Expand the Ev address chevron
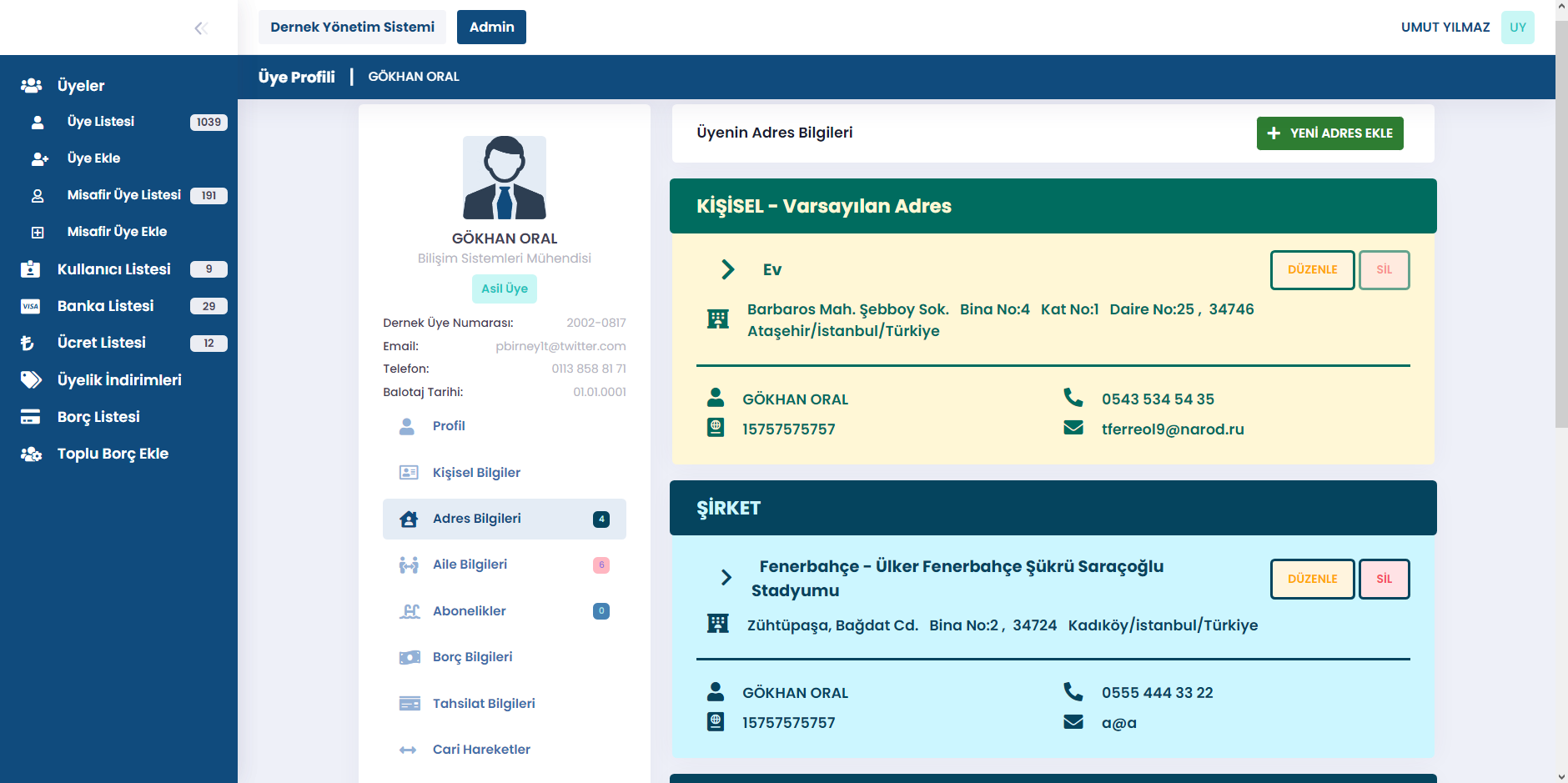Screen dimensions: 1568x783 [727, 269]
